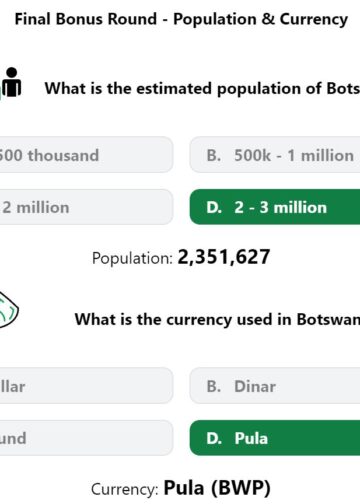Image resolution: width=360 pixels, height=504 pixels.
Task: Click the 'Population:' label text
Action: 132,258
